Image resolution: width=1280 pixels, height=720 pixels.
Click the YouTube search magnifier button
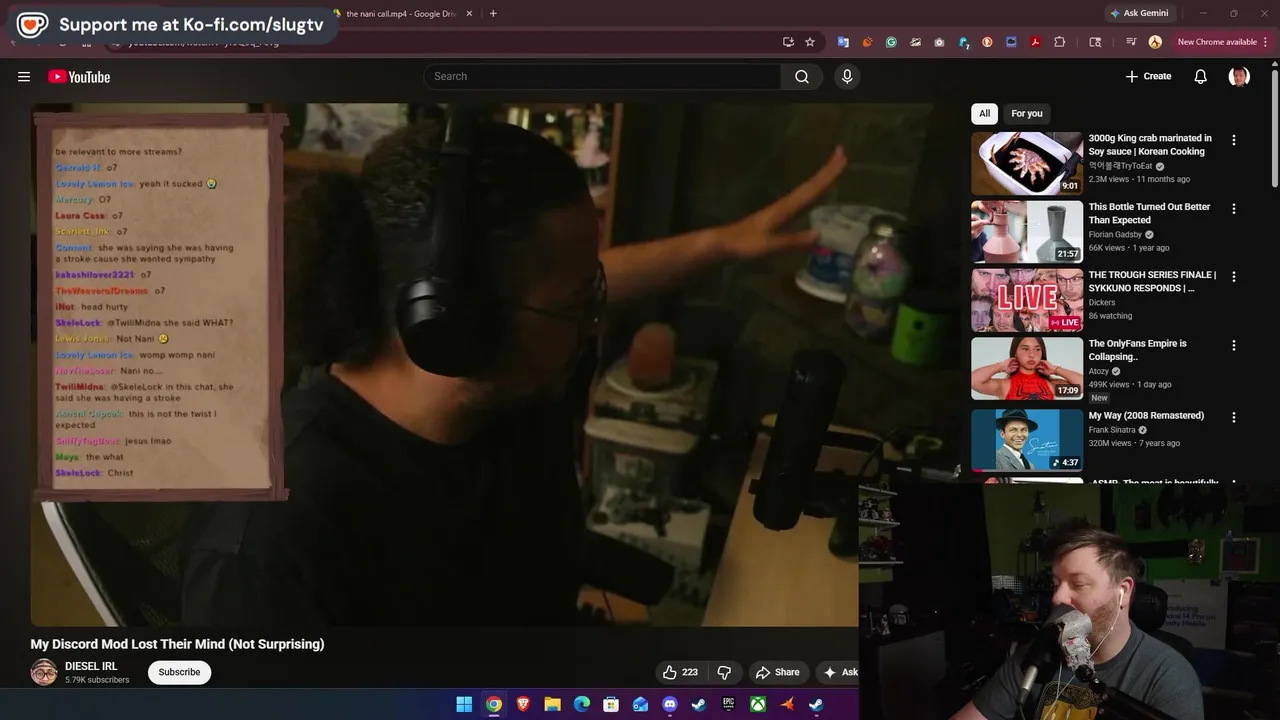click(x=802, y=76)
